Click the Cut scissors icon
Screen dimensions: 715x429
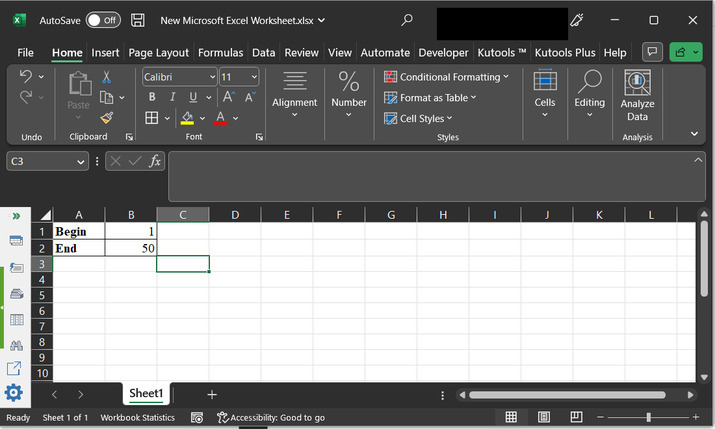[107, 77]
